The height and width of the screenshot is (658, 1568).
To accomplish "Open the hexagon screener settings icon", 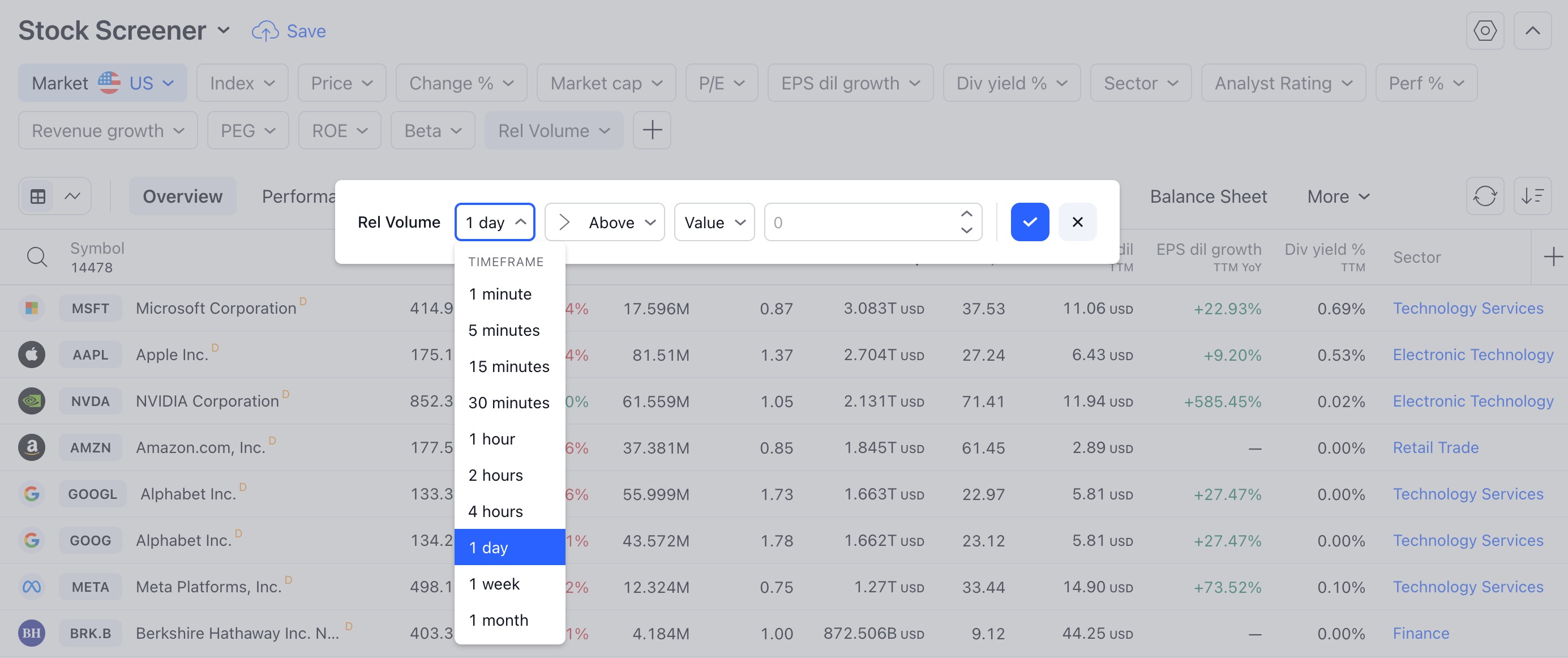I will 1484,31.
